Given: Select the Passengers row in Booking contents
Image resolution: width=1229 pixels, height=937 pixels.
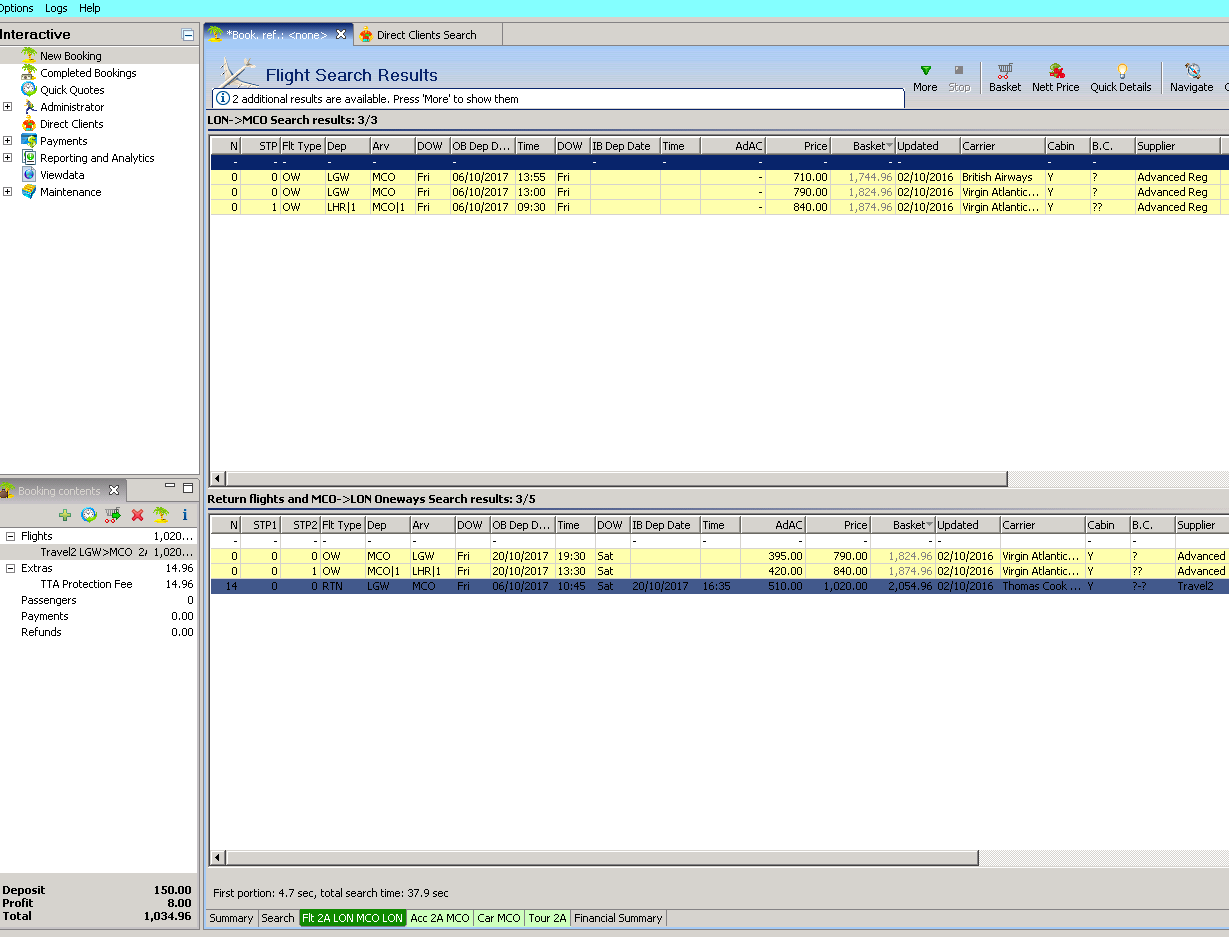Looking at the screenshot, I should click(98, 600).
